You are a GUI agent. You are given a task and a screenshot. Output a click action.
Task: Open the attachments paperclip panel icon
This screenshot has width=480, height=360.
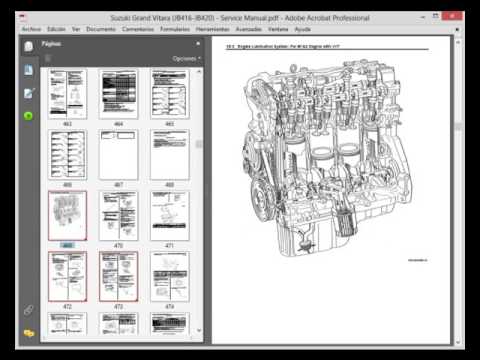[28, 310]
